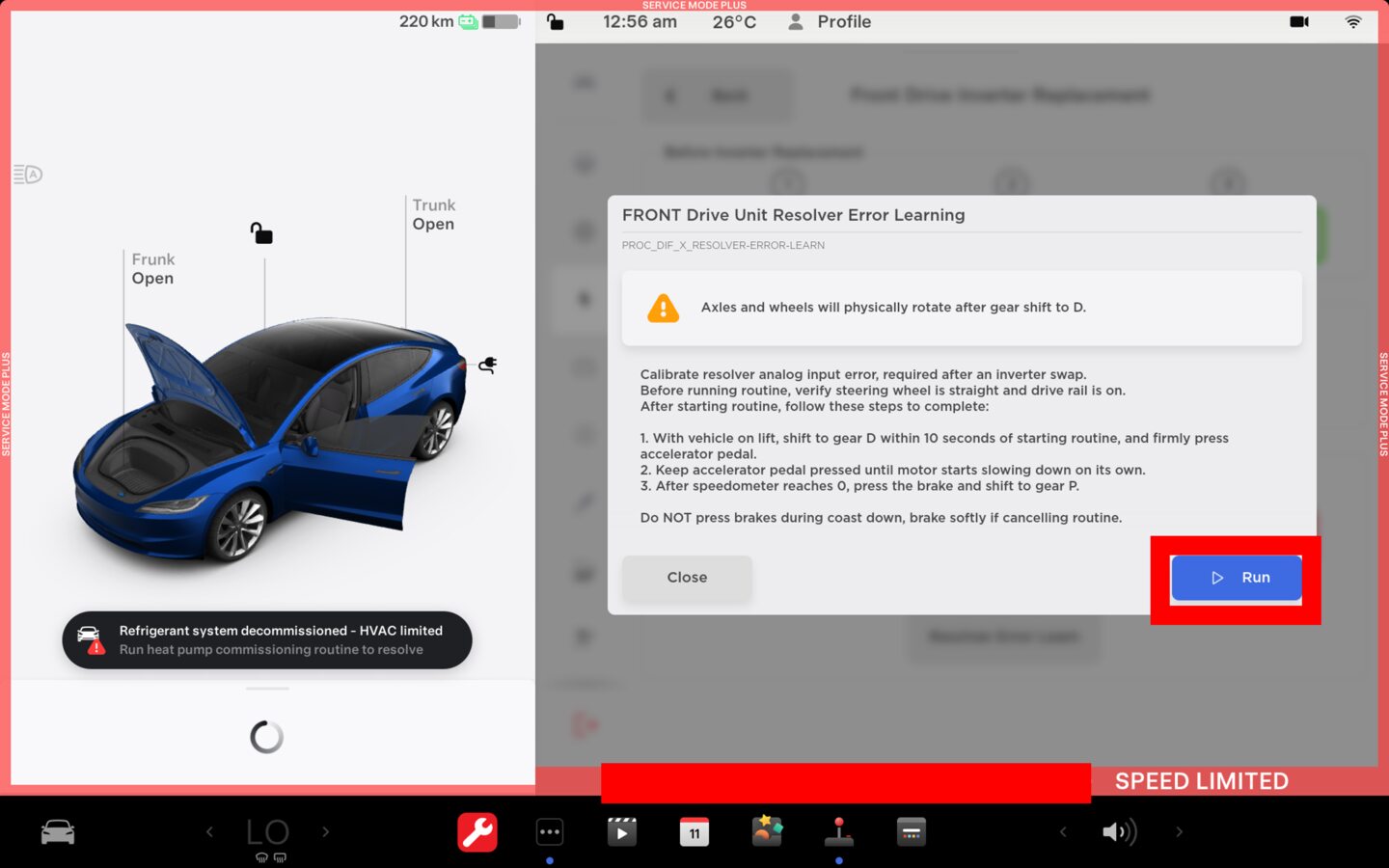Tap the Trunk Open label
The width and height of the screenshot is (1389, 868).
[433, 215]
